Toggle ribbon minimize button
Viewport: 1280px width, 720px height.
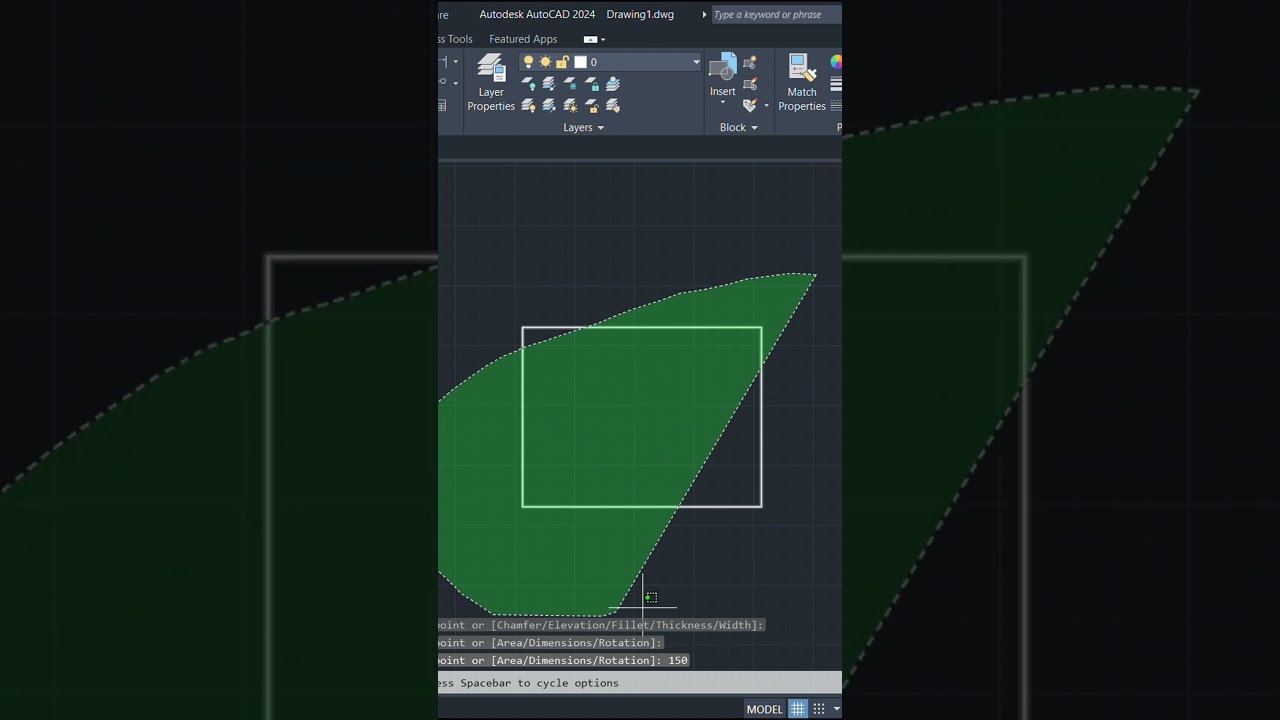click(x=590, y=39)
